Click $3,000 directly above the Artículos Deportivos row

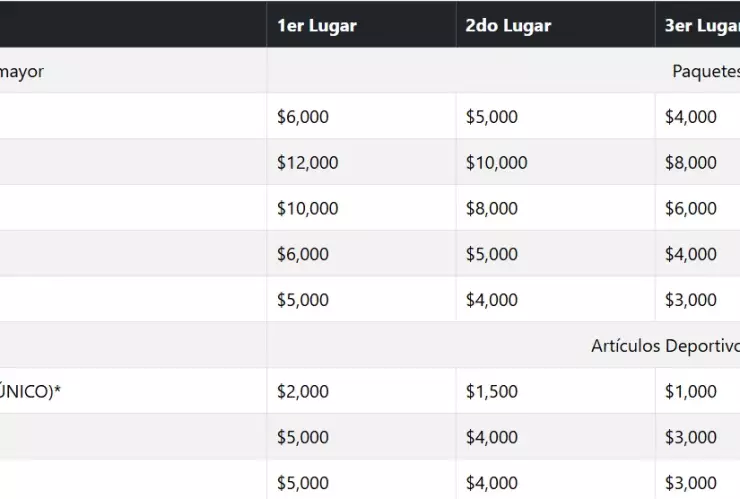[691, 300]
